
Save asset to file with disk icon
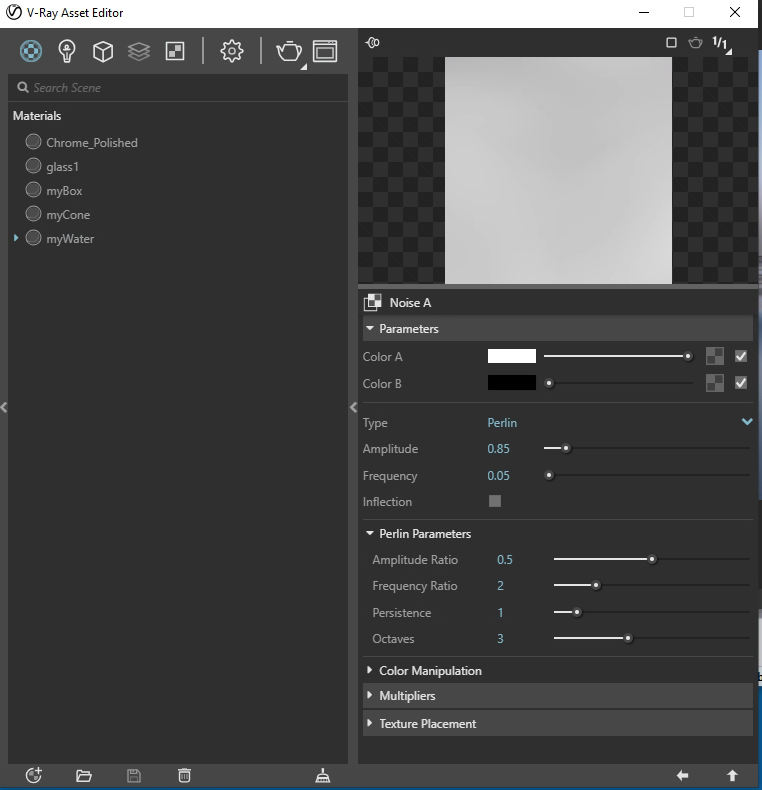[x=134, y=775]
